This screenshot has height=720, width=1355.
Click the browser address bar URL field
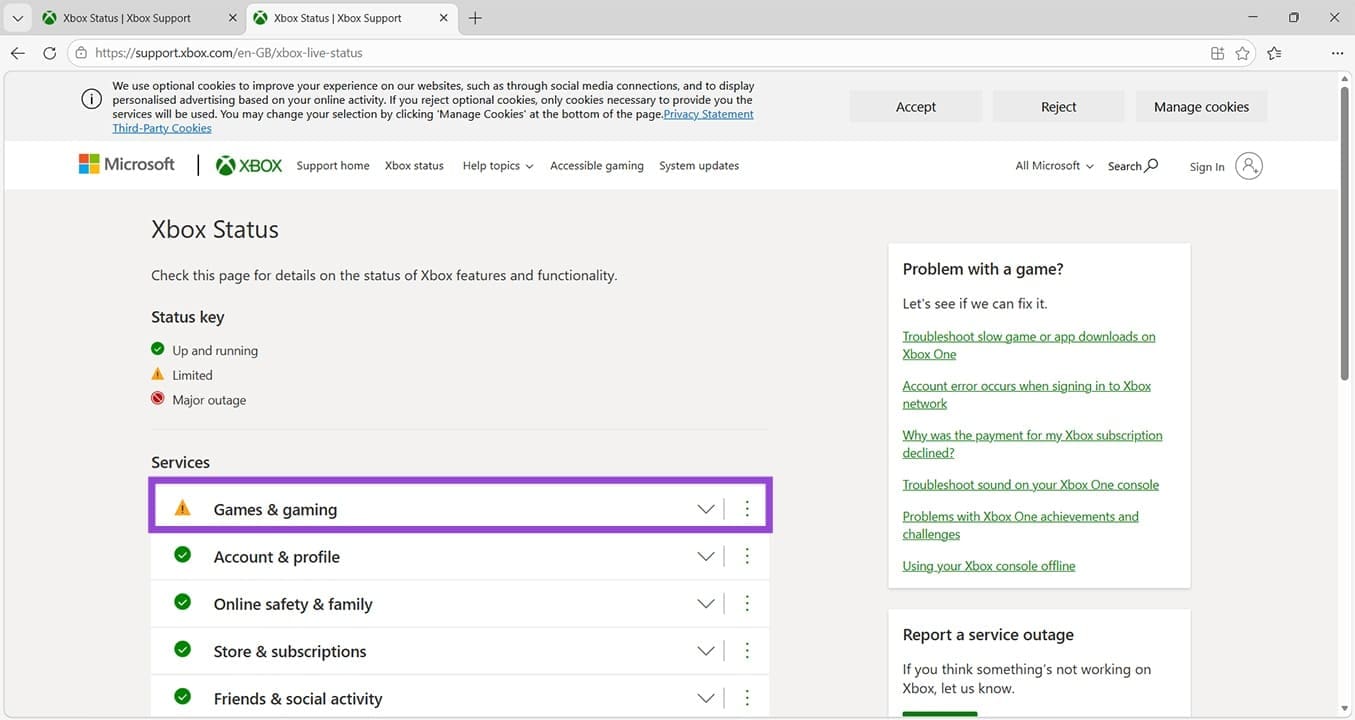click(640, 53)
